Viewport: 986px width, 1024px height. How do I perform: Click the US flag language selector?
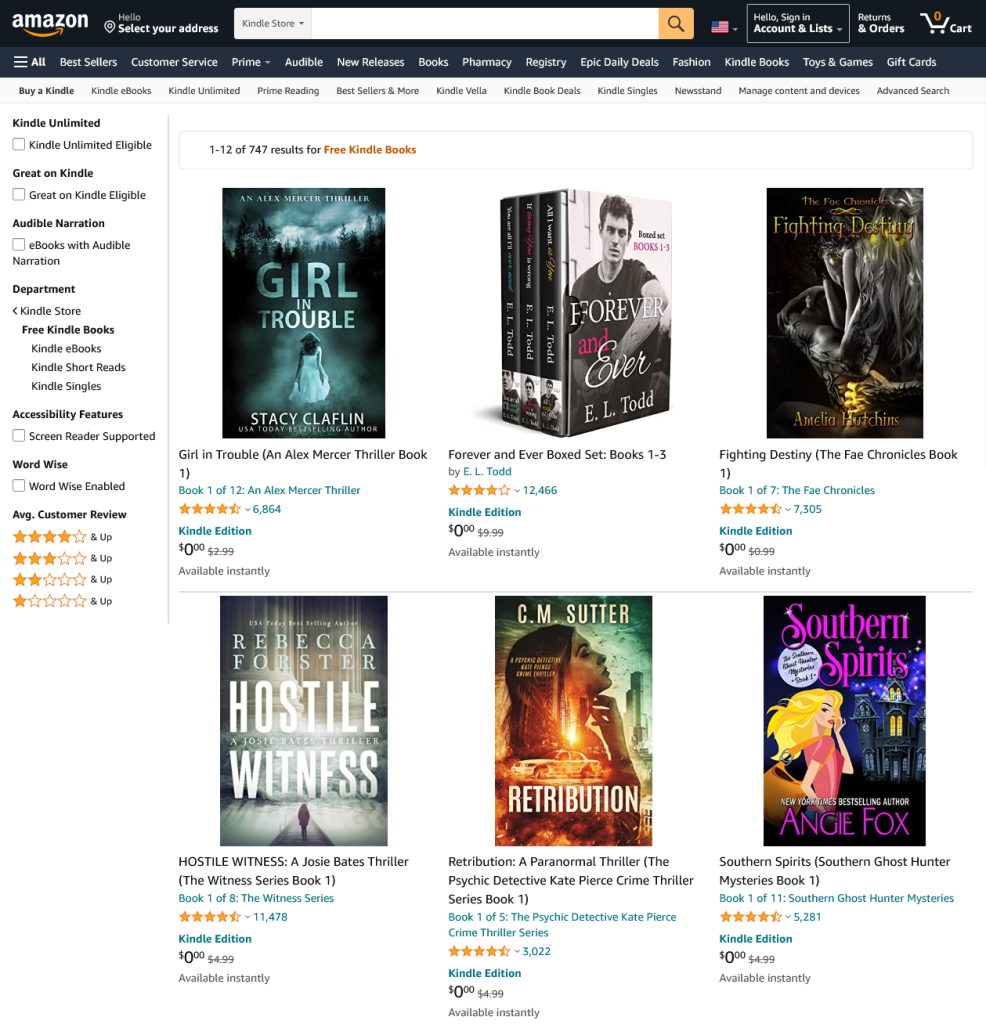point(724,27)
